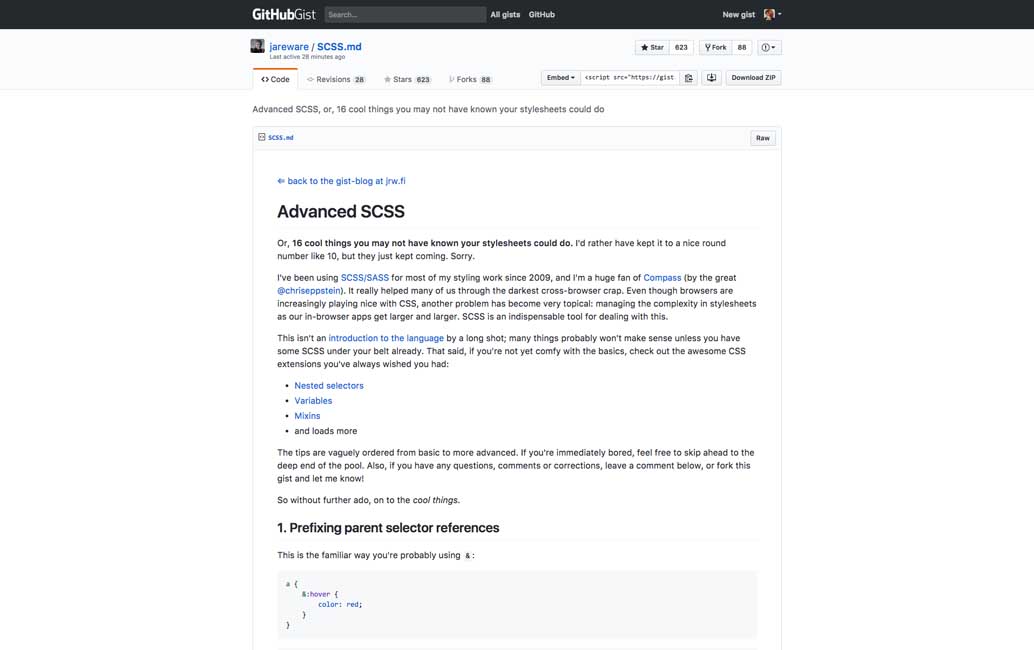The width and height of the screenshot is (1034, 650).
Task: Click the save to desktop icon
Action: click(711, 78)
